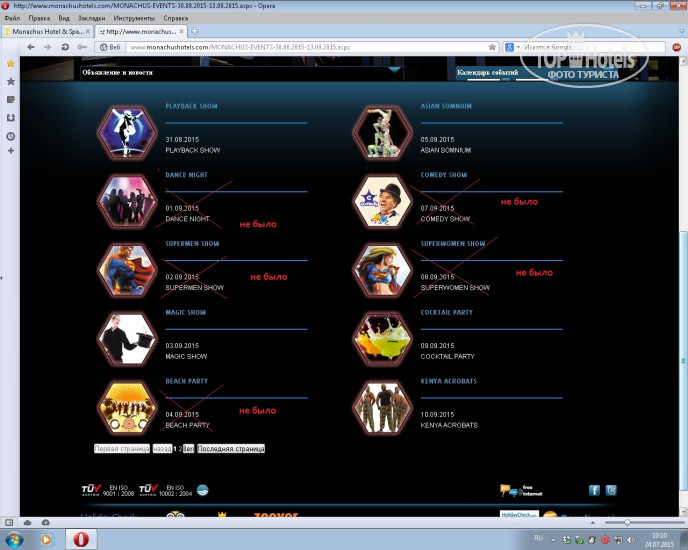Click the Magic Show magician thumbnail
Screen dimensions: 688x550
click(x=127, y=339)
